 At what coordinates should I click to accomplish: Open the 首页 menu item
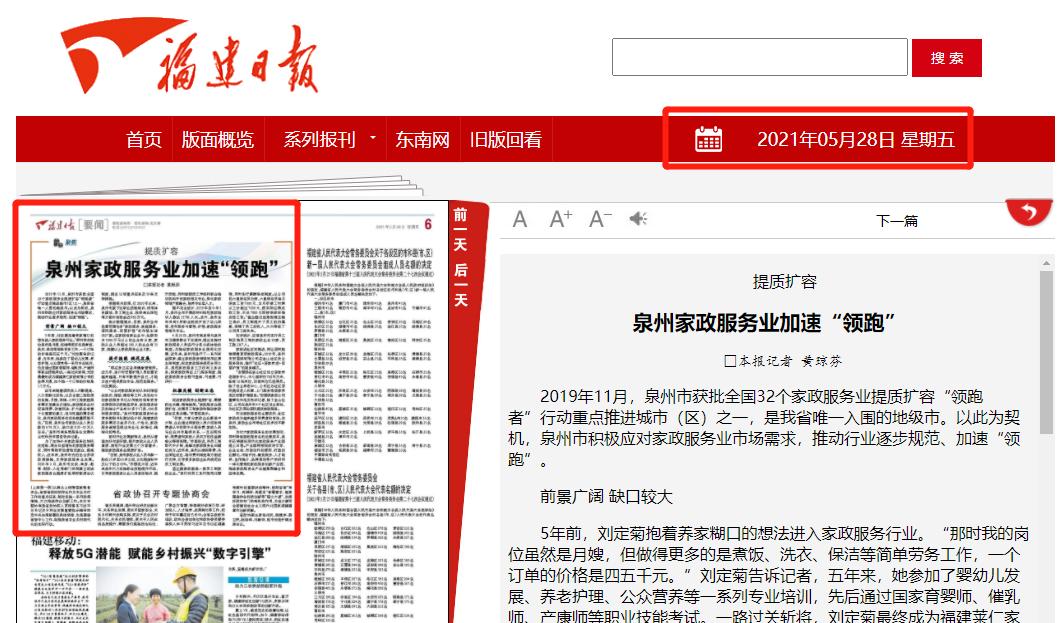click(x=144, y=140)
